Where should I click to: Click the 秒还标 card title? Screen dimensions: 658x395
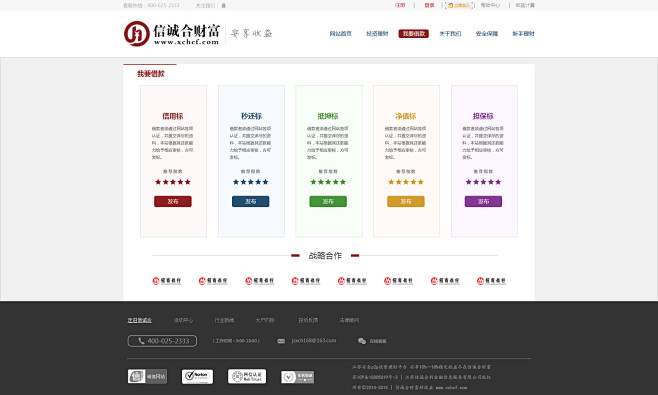pos(251,116)
